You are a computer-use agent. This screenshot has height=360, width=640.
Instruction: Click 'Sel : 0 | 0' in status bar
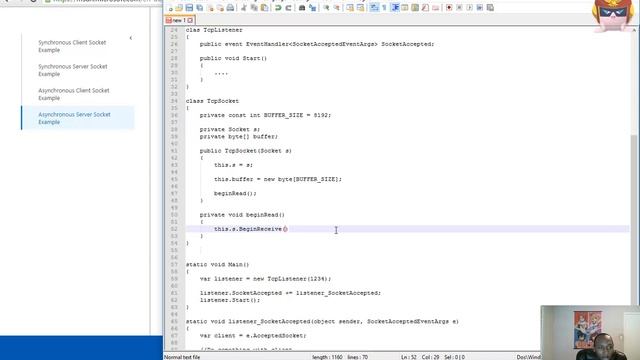[454, 357]
